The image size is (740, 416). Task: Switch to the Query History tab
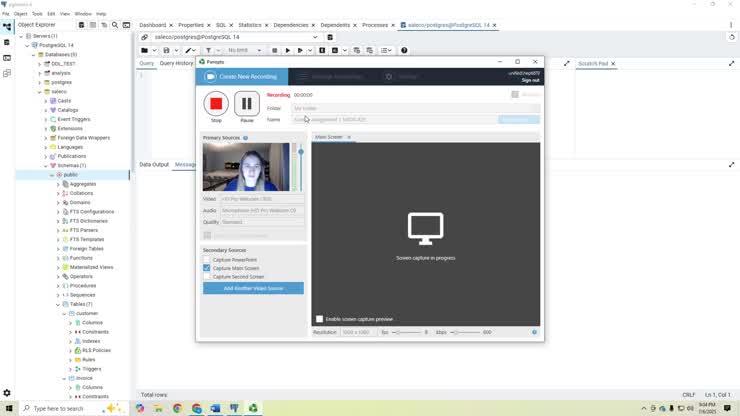[176, 63]
